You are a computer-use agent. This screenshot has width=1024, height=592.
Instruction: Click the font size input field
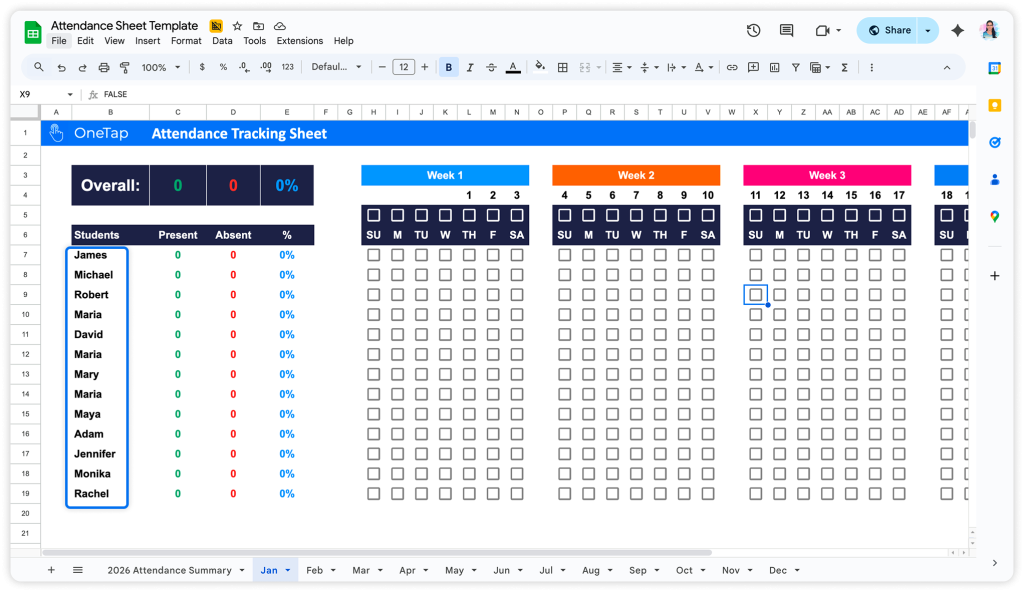(x=403, y=67)
